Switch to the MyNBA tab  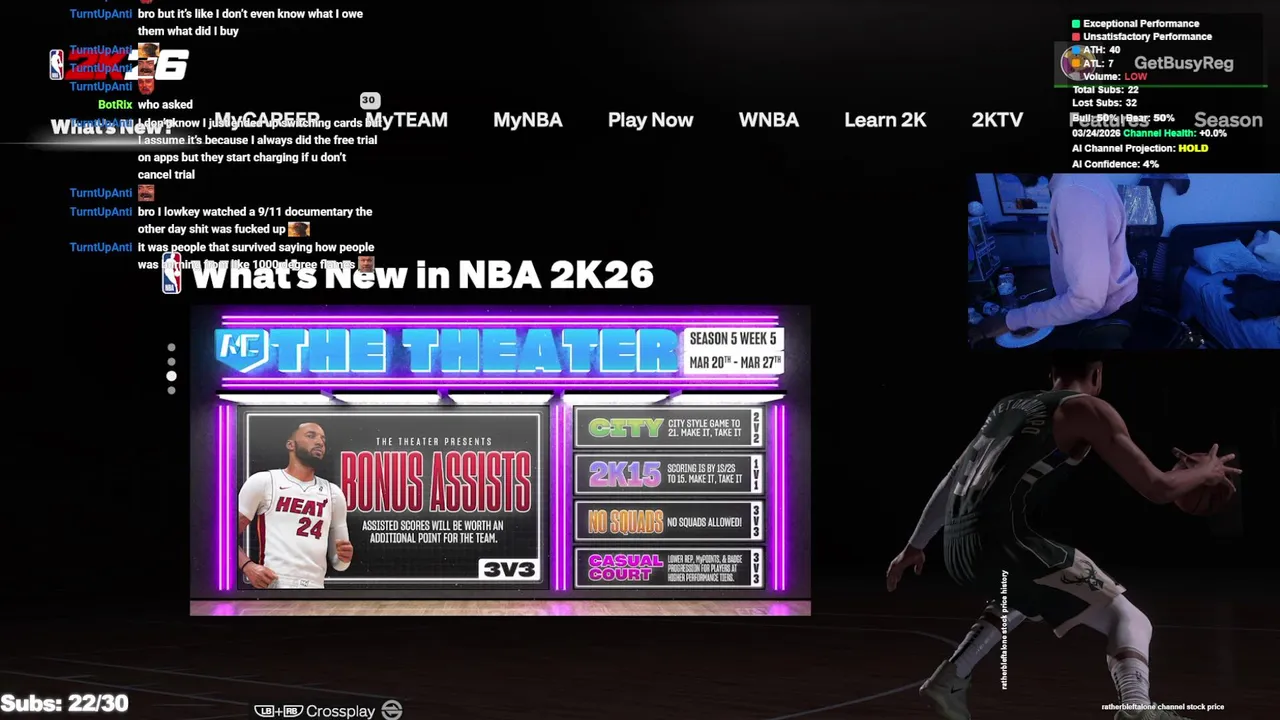coord(528,120)
